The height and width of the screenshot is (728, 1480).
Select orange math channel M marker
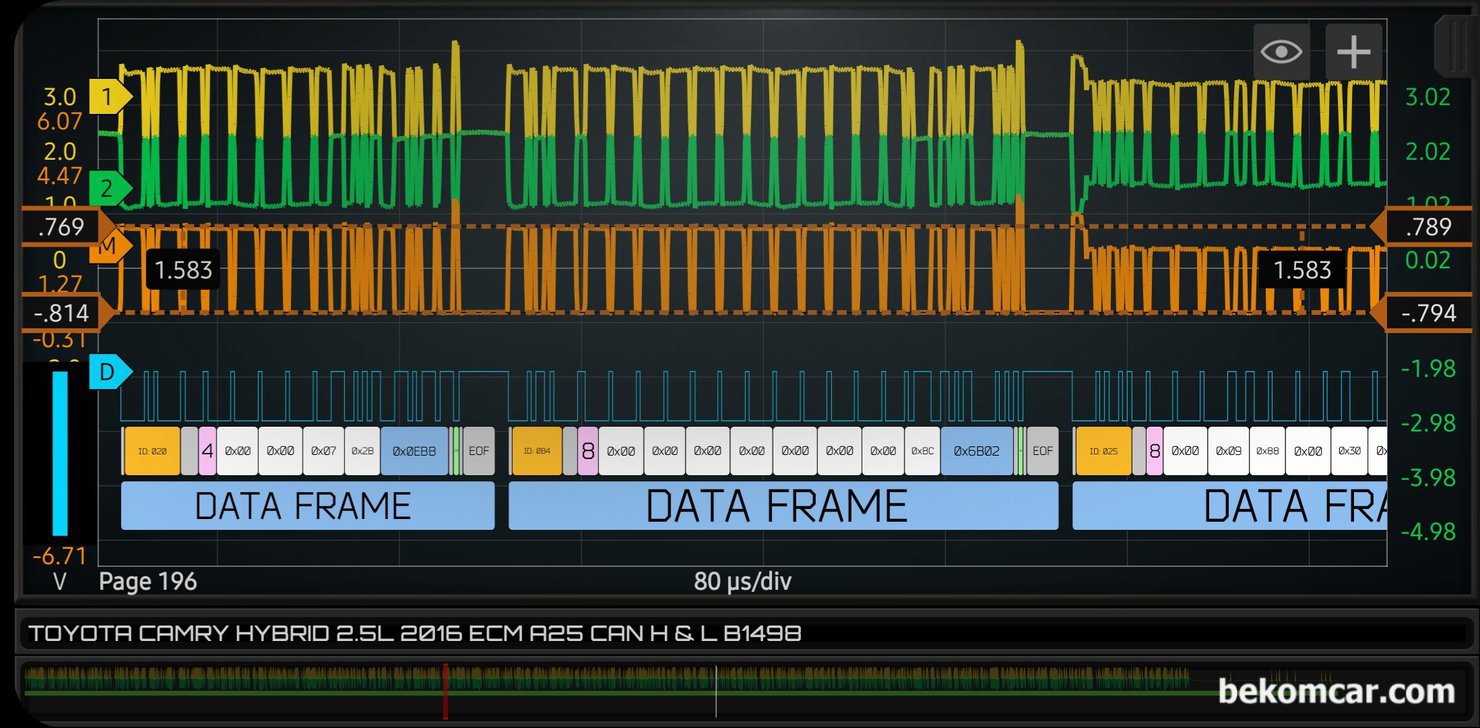pos(111,247)
